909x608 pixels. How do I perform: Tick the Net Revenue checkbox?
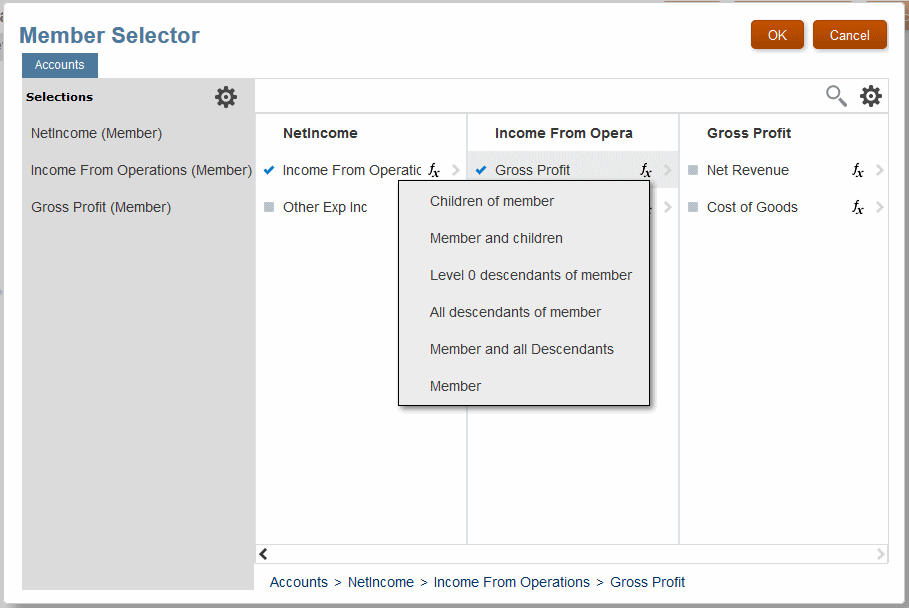[693, 170]
